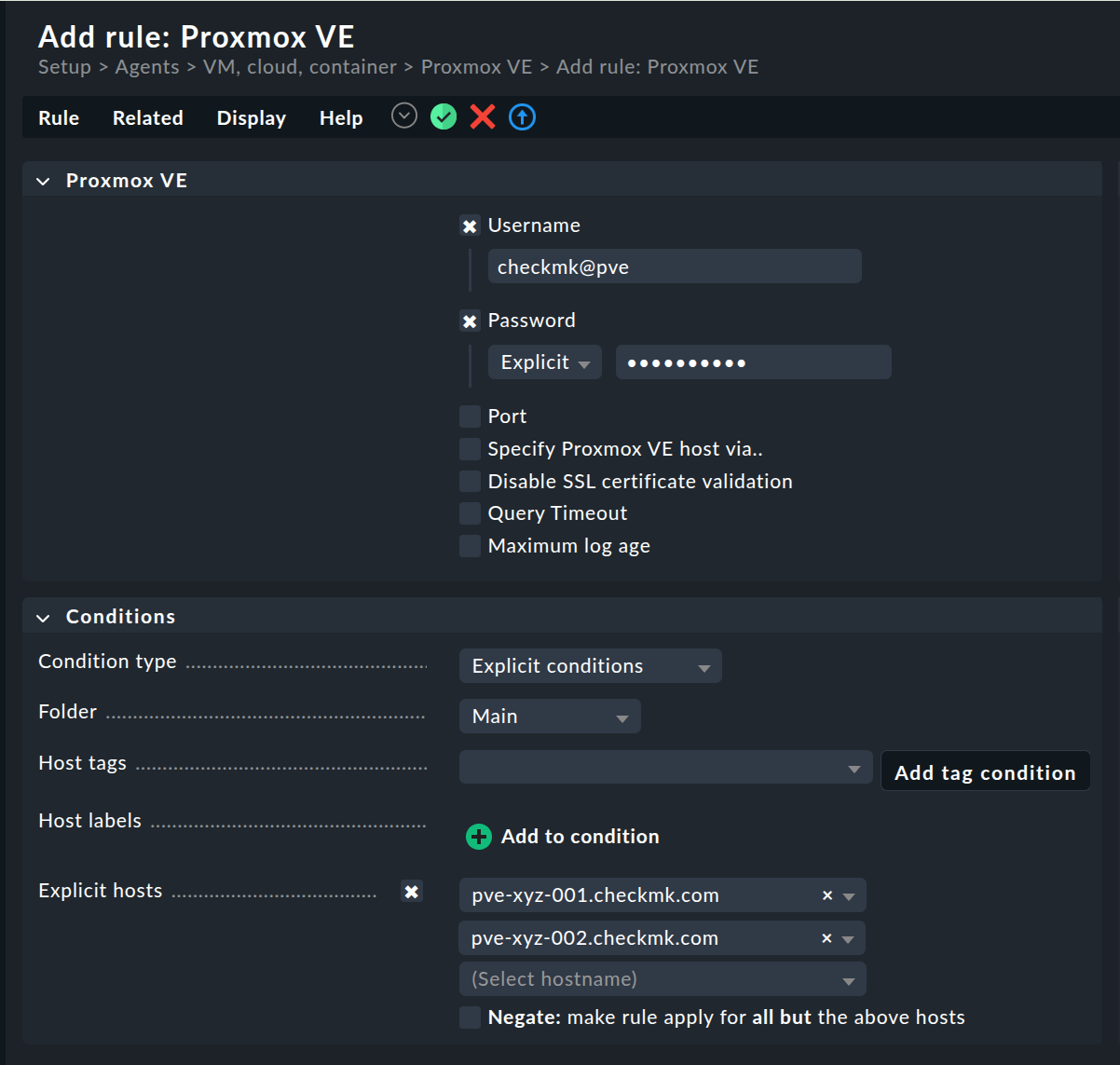1120x1065 pixels.
Task: Enable the Port checkbox
Action: point(470,416)
